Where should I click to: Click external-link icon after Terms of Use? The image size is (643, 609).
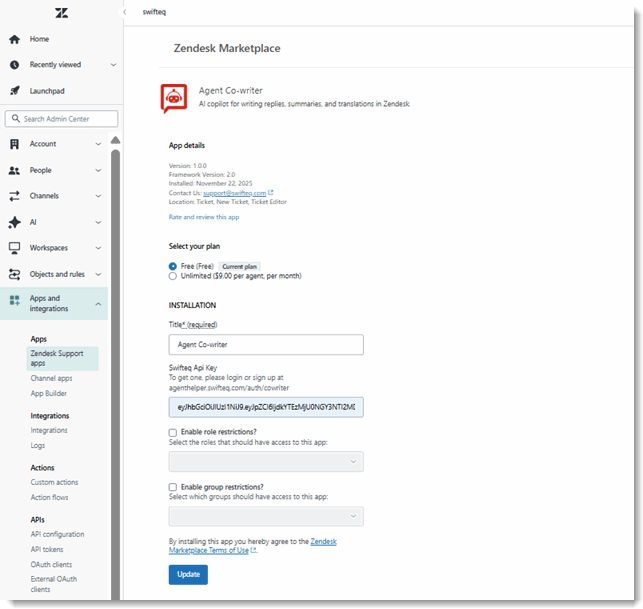point(253,550)
